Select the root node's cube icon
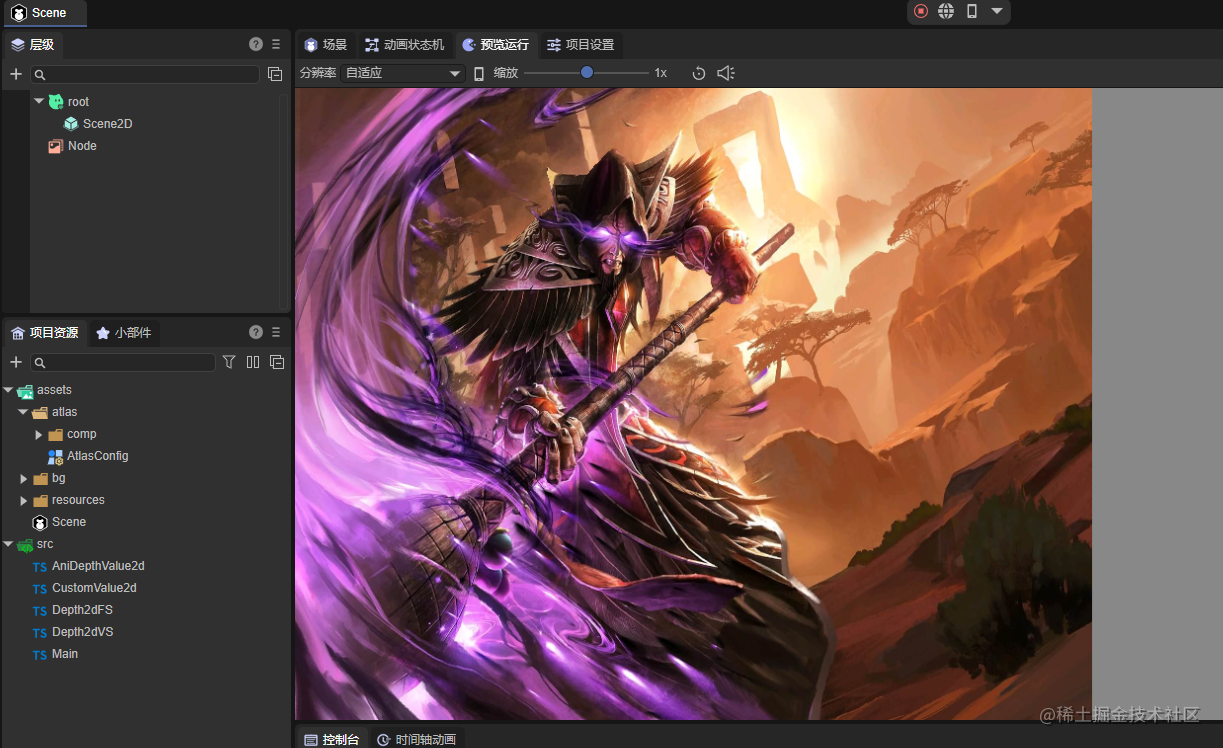Viewport: 1223px width, 748px height. (x=56, y=101)
